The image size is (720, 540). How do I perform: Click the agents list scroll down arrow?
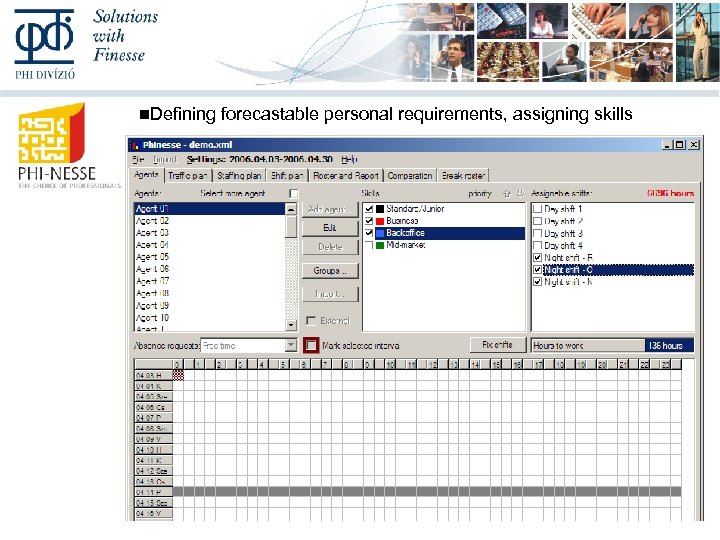click(x=291, y=325)
